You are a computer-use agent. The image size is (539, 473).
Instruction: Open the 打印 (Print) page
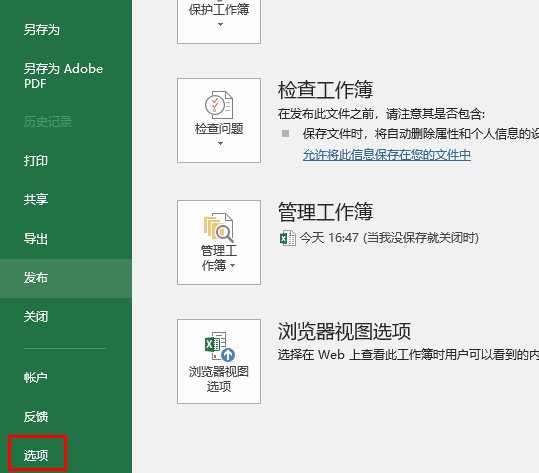[35, 161]
